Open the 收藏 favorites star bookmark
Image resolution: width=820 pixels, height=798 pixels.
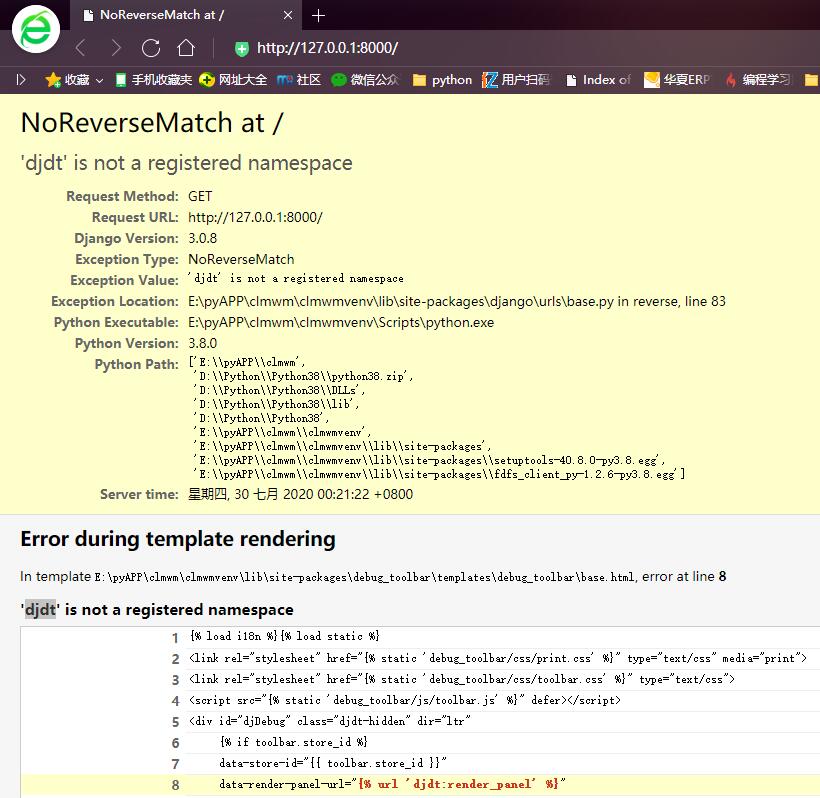pyautogui.click(x=67, y=79)
